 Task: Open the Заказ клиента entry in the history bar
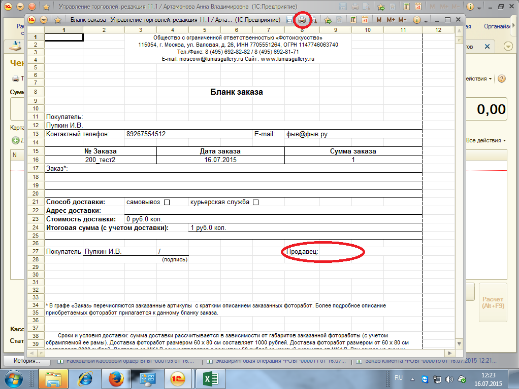tap(426, 361)
